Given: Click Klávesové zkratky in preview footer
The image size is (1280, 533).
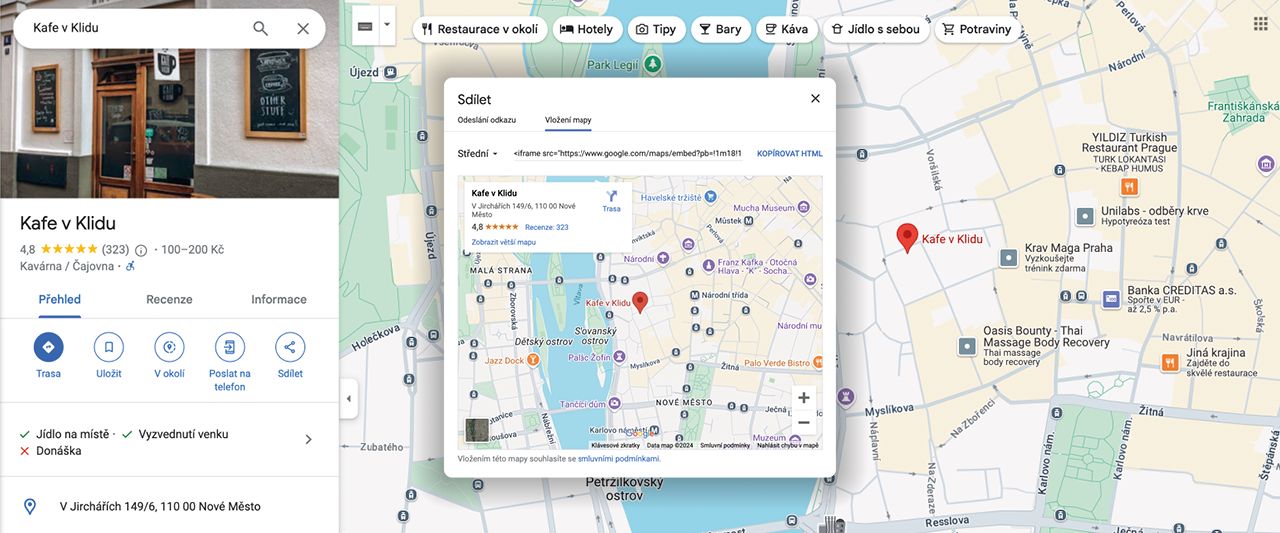Looking at the screenshot, I should pos(615,445).
